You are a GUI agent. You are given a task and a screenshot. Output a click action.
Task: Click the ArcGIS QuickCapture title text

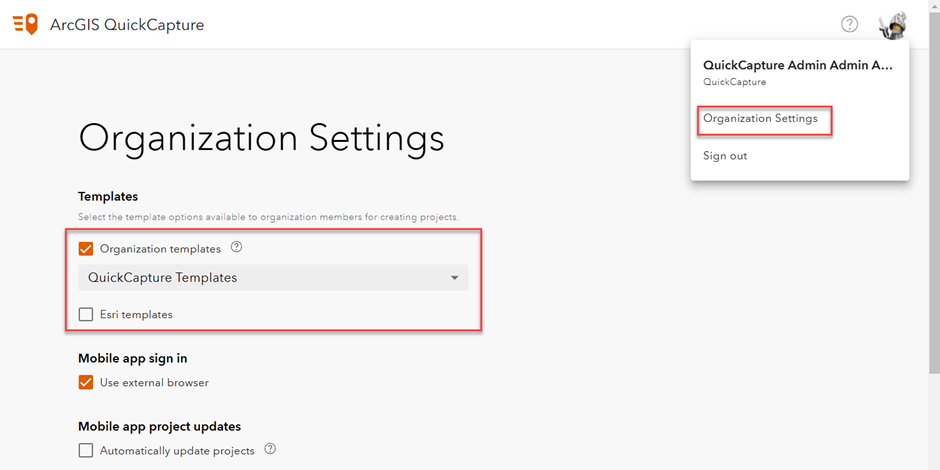pyautogui.click(x=127, y=25)
